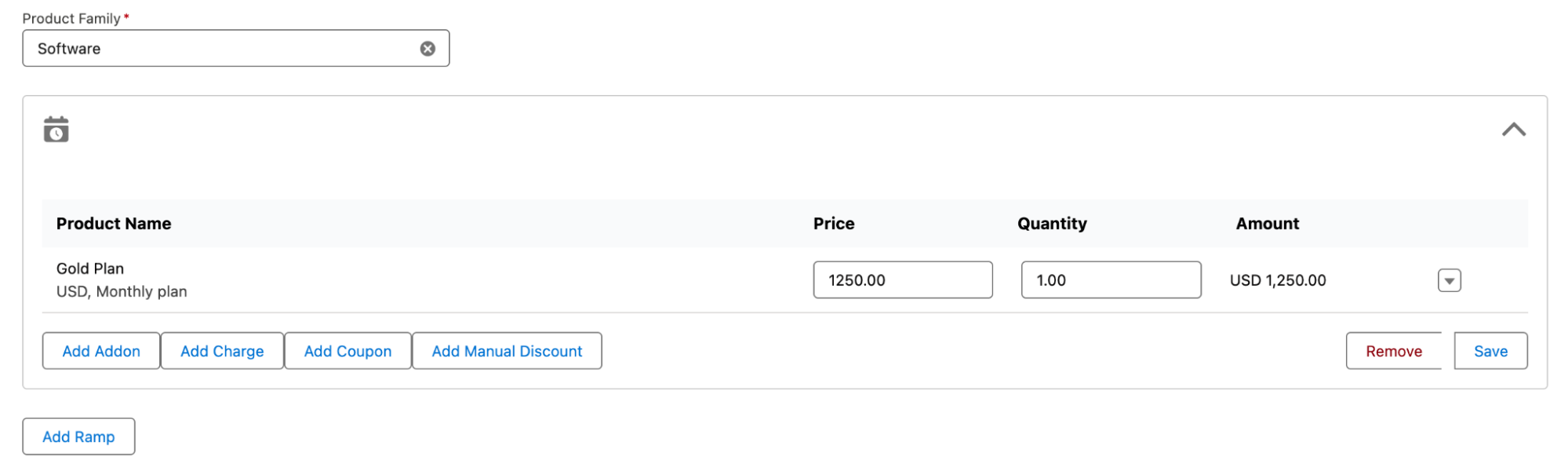Clear the Software product family selection

(427, 49)
